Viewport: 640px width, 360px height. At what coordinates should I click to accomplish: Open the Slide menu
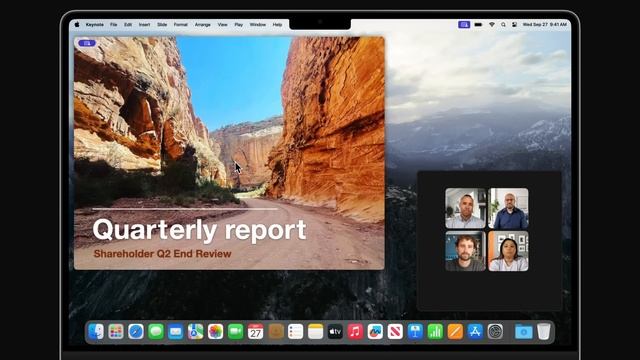(162, 24)
